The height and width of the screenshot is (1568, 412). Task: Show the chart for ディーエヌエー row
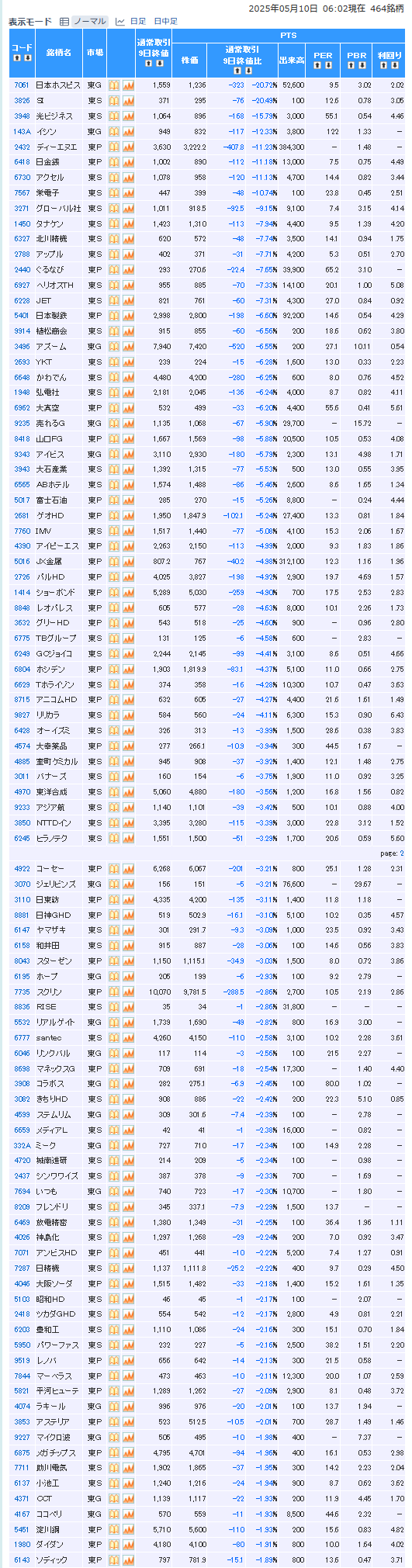(x=128, y=147)
